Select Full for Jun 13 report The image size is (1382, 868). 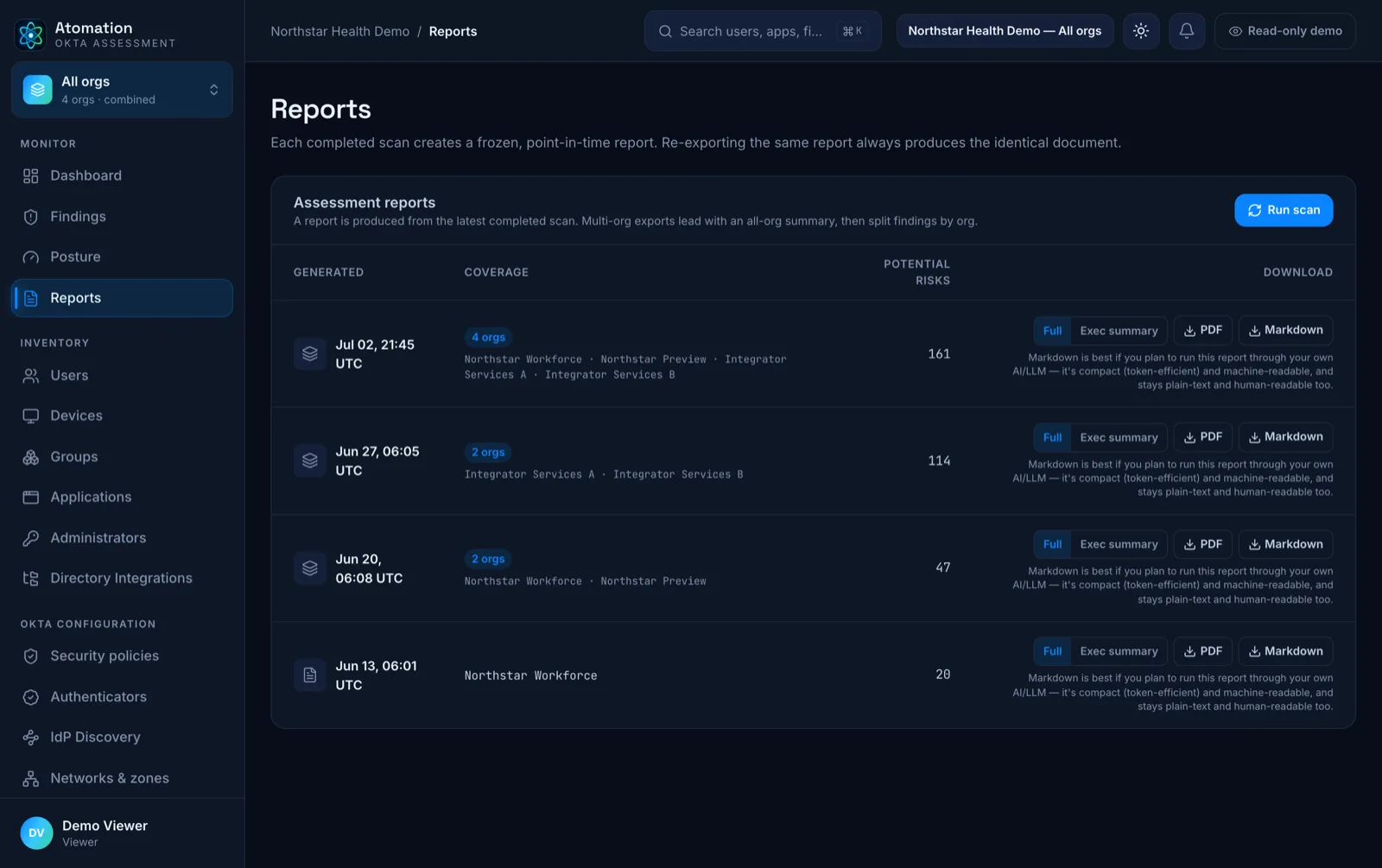[x=1052, y=651]
